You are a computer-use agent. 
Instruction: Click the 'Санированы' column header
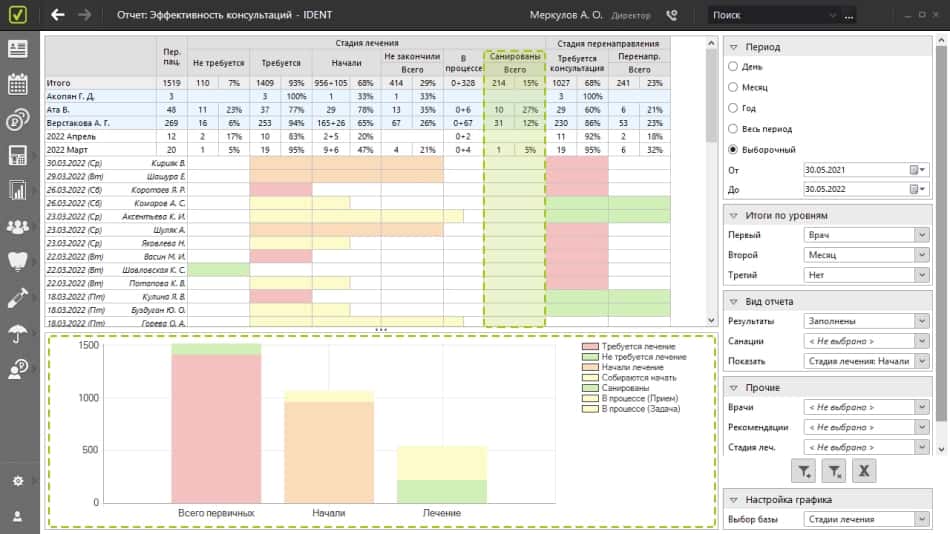514,58
